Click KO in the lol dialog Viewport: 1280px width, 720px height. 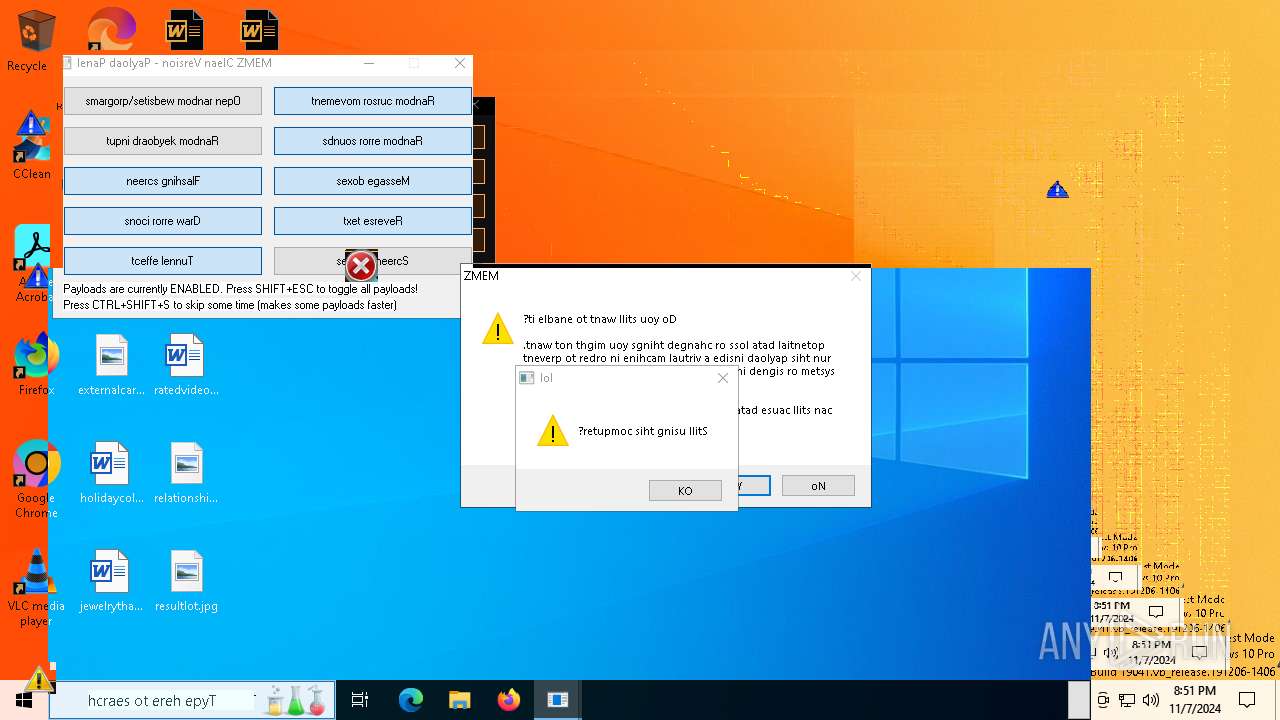[685, 490]
